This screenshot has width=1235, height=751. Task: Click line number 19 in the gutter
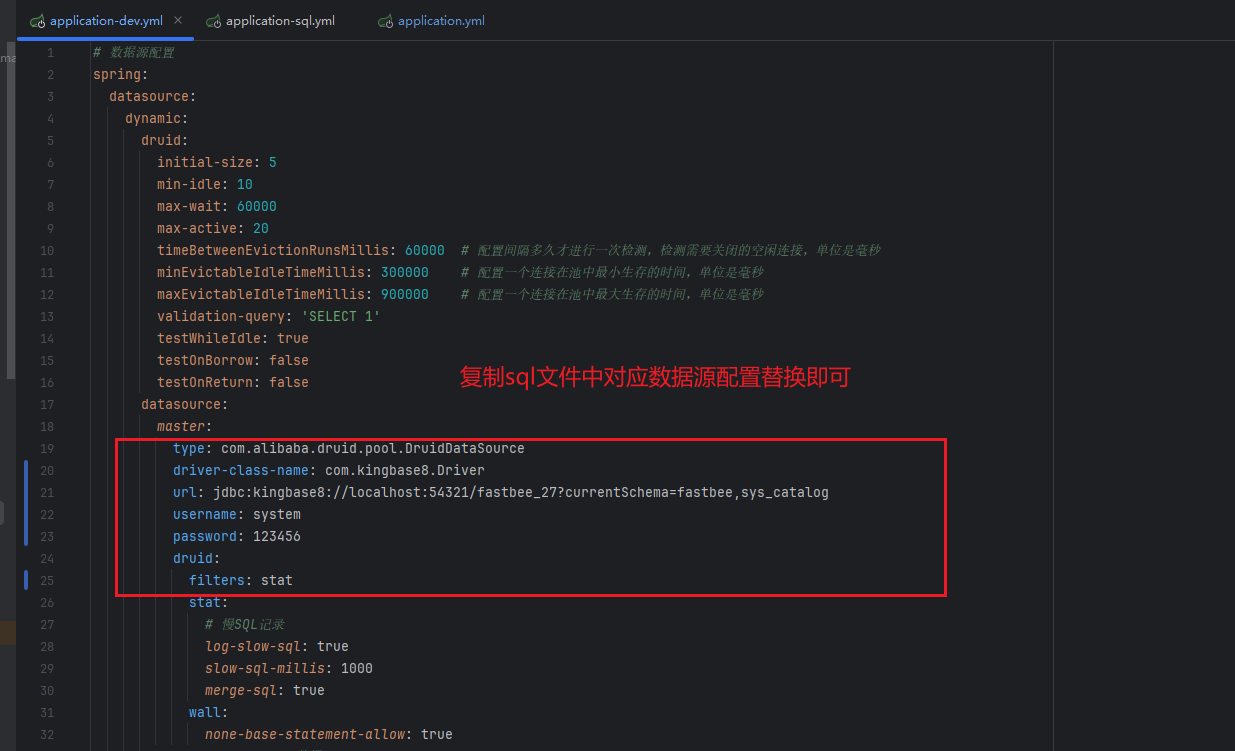[48, 448]
